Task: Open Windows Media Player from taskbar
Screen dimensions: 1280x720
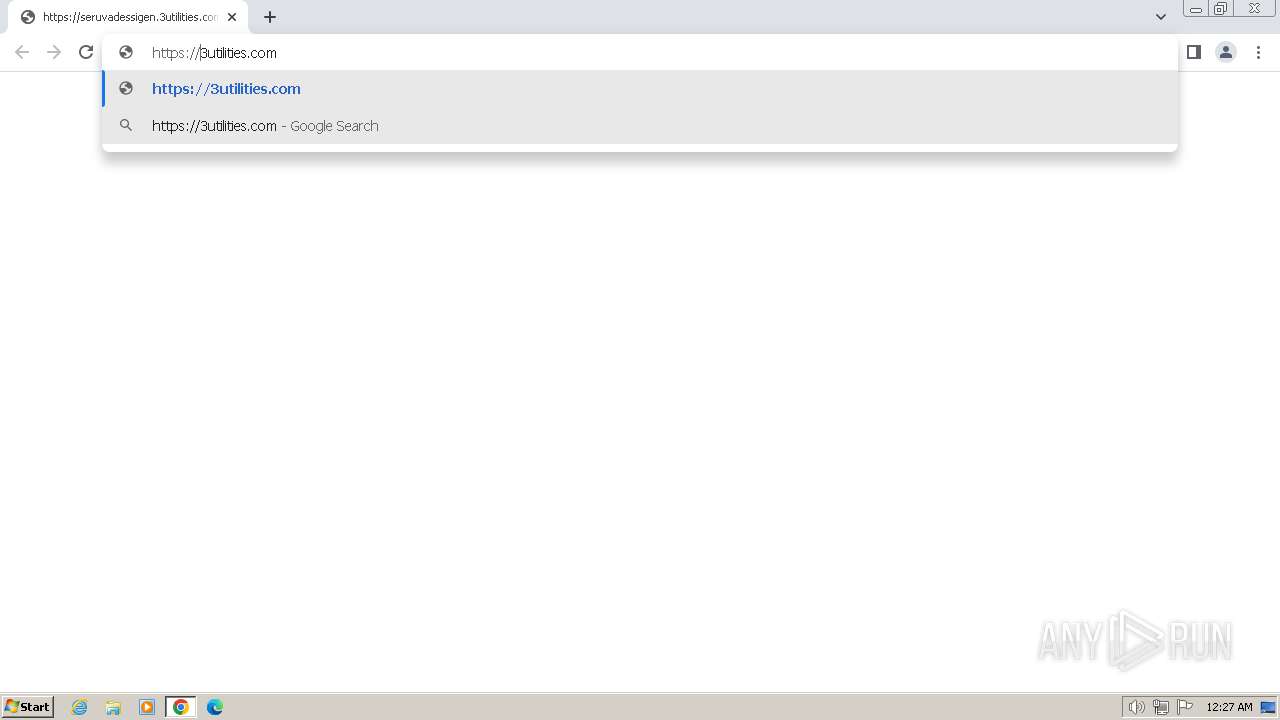Action: click(147, 707)
